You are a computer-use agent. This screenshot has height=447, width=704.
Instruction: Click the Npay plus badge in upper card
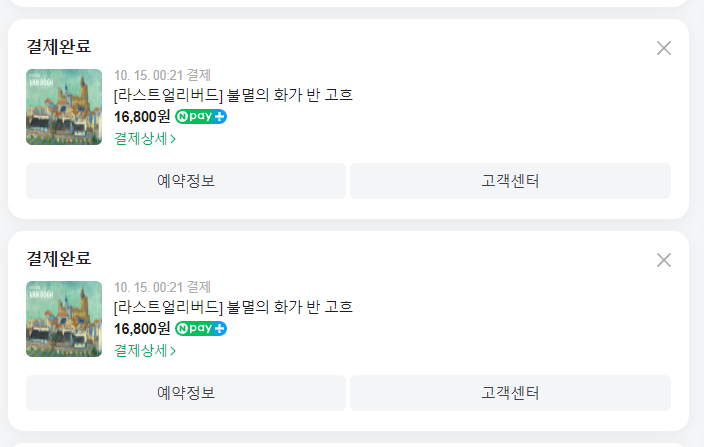tap(201, 117)
